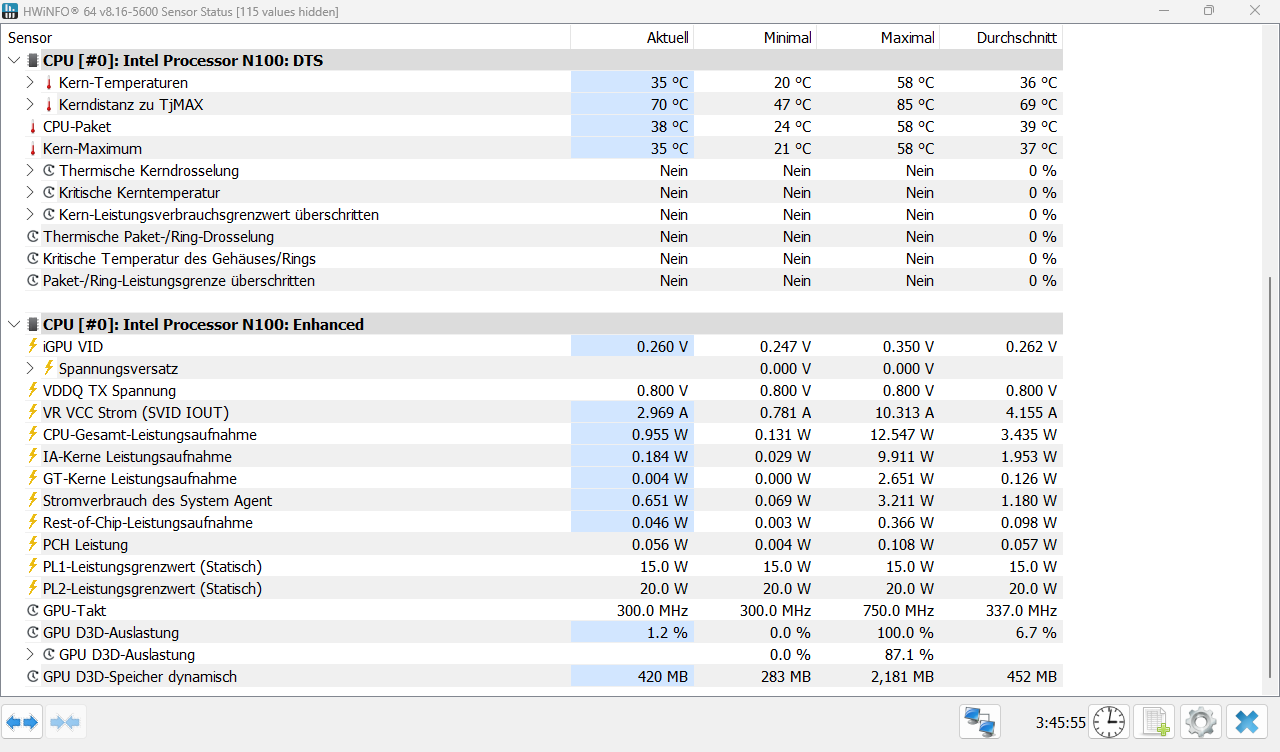Collapse the CPU N100 Enhanced sensor group
This screenshot has width=1280, height=752.
click(x=13, y=325)
